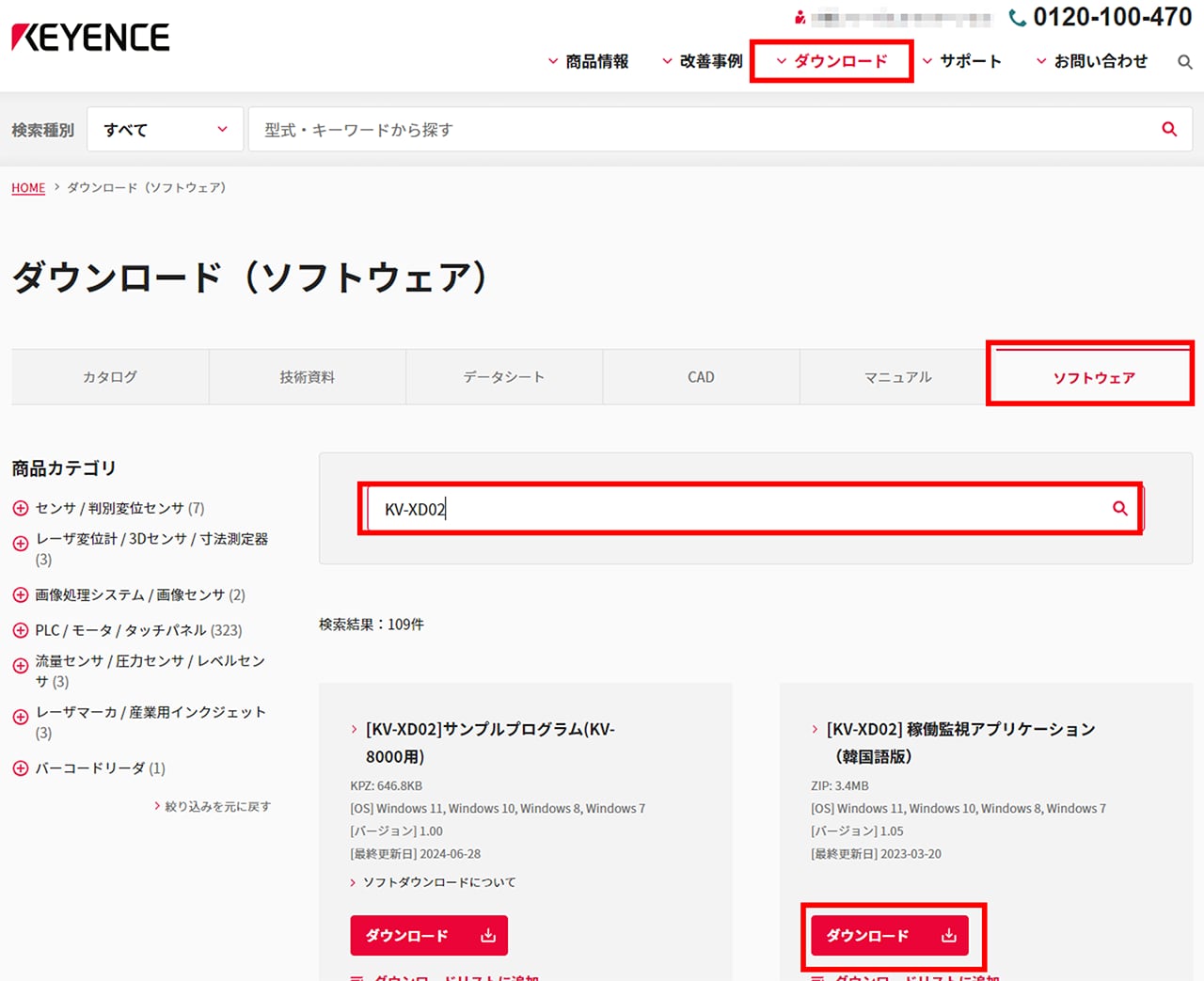Screen dimensions: 1204x981
Task: Open the 商品情報 navigation menu
Action: [588, 62]
